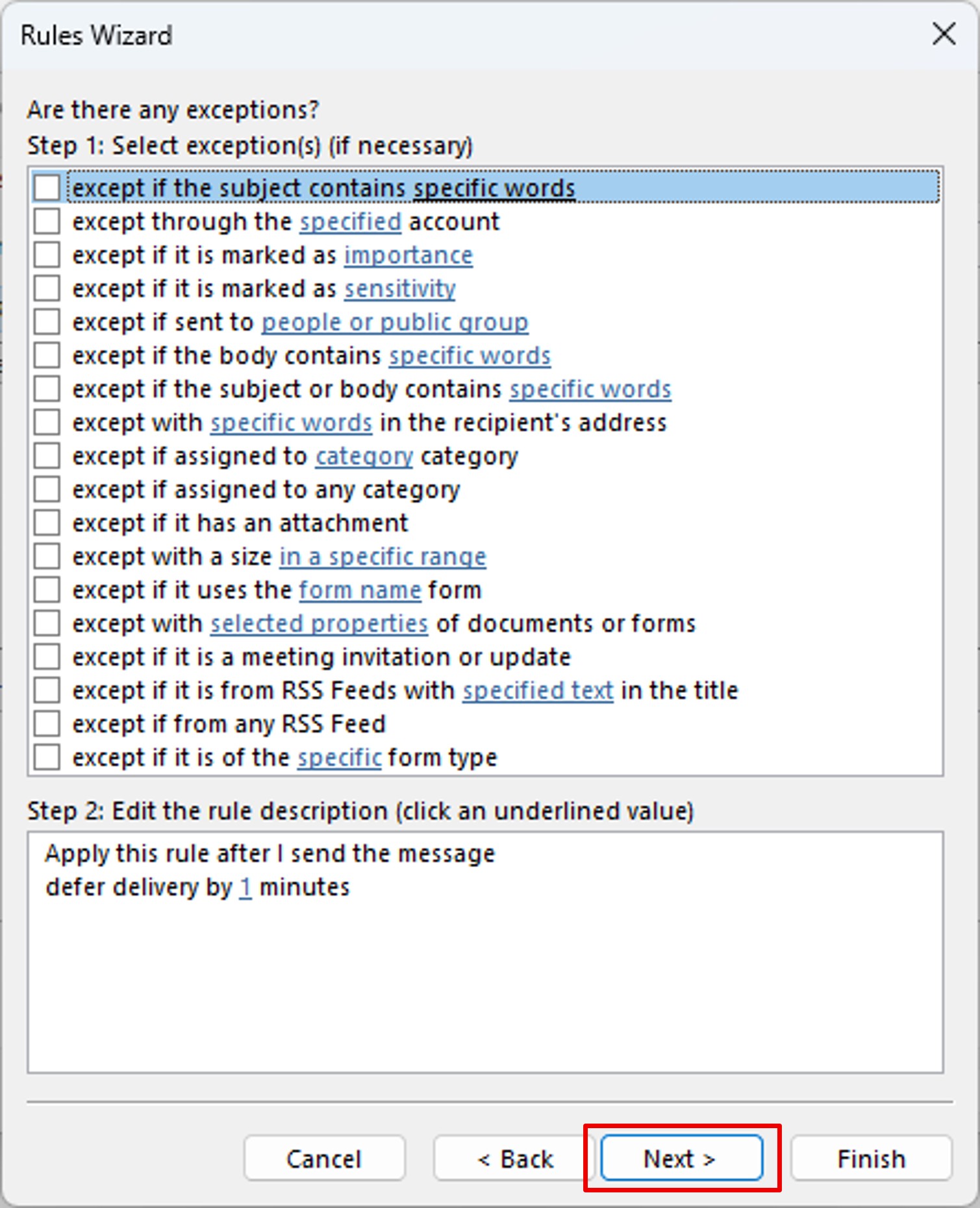Check 'except if the subject contains specific words'
Screen dimensions: 980x1208
tap(47, 188)
